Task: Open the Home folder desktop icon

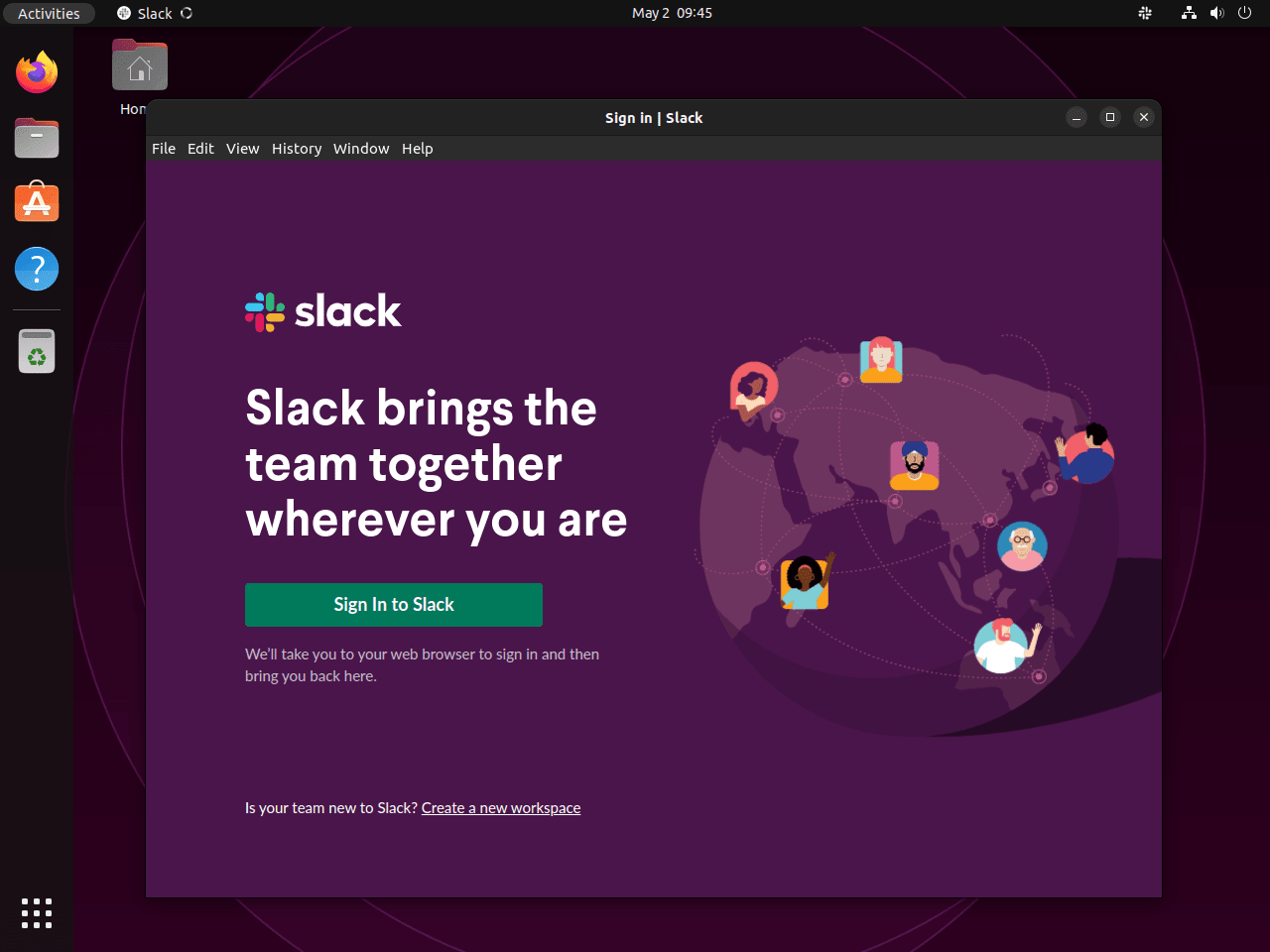Action: 140,65
